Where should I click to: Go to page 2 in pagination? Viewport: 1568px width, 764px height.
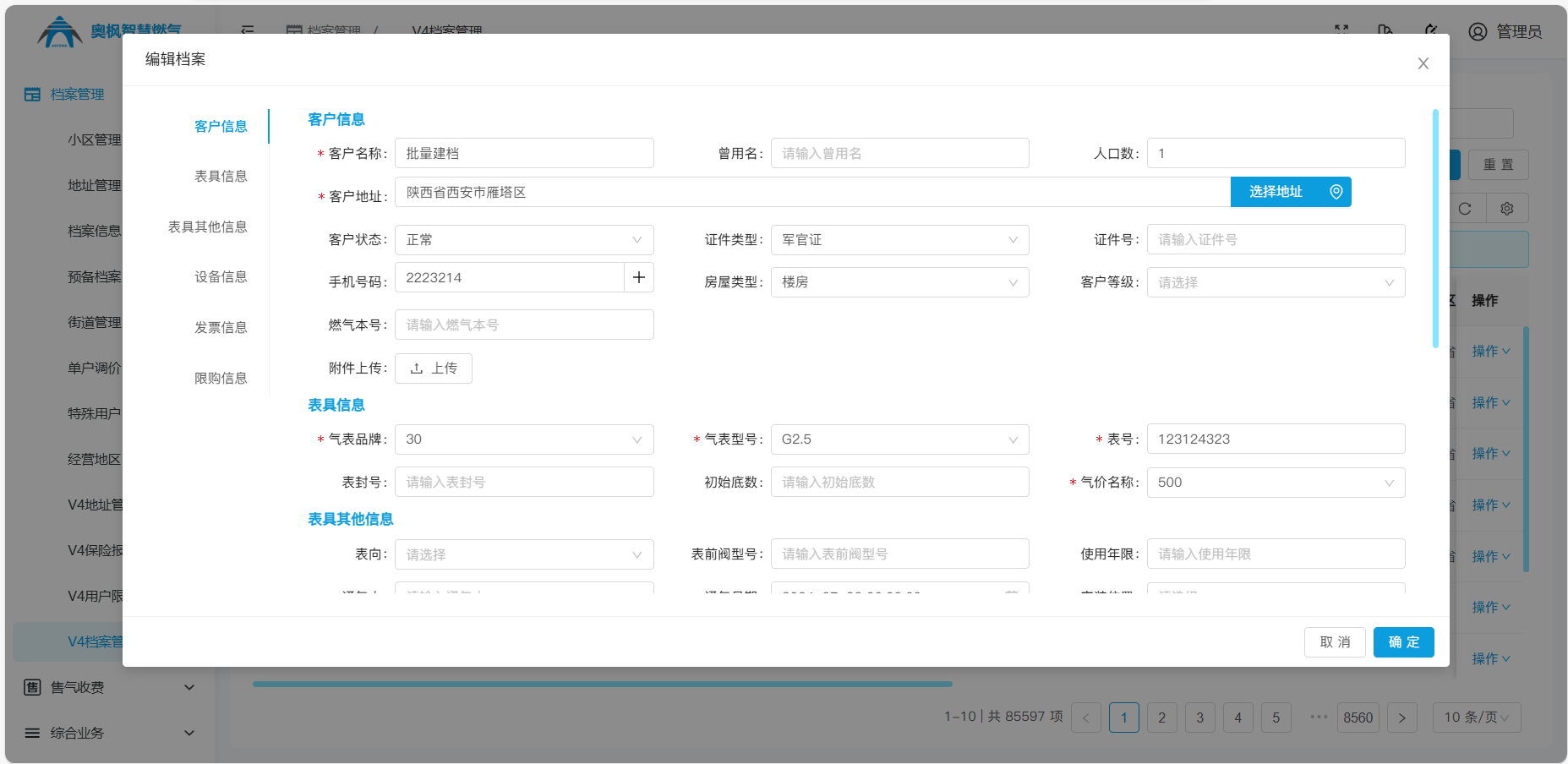[x=1162, y=718]
